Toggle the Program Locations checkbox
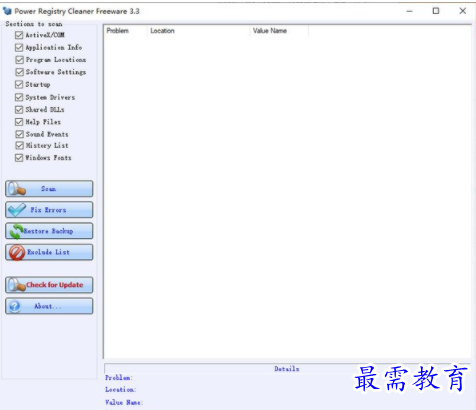 pyautogui.click(x=19, y=60)
